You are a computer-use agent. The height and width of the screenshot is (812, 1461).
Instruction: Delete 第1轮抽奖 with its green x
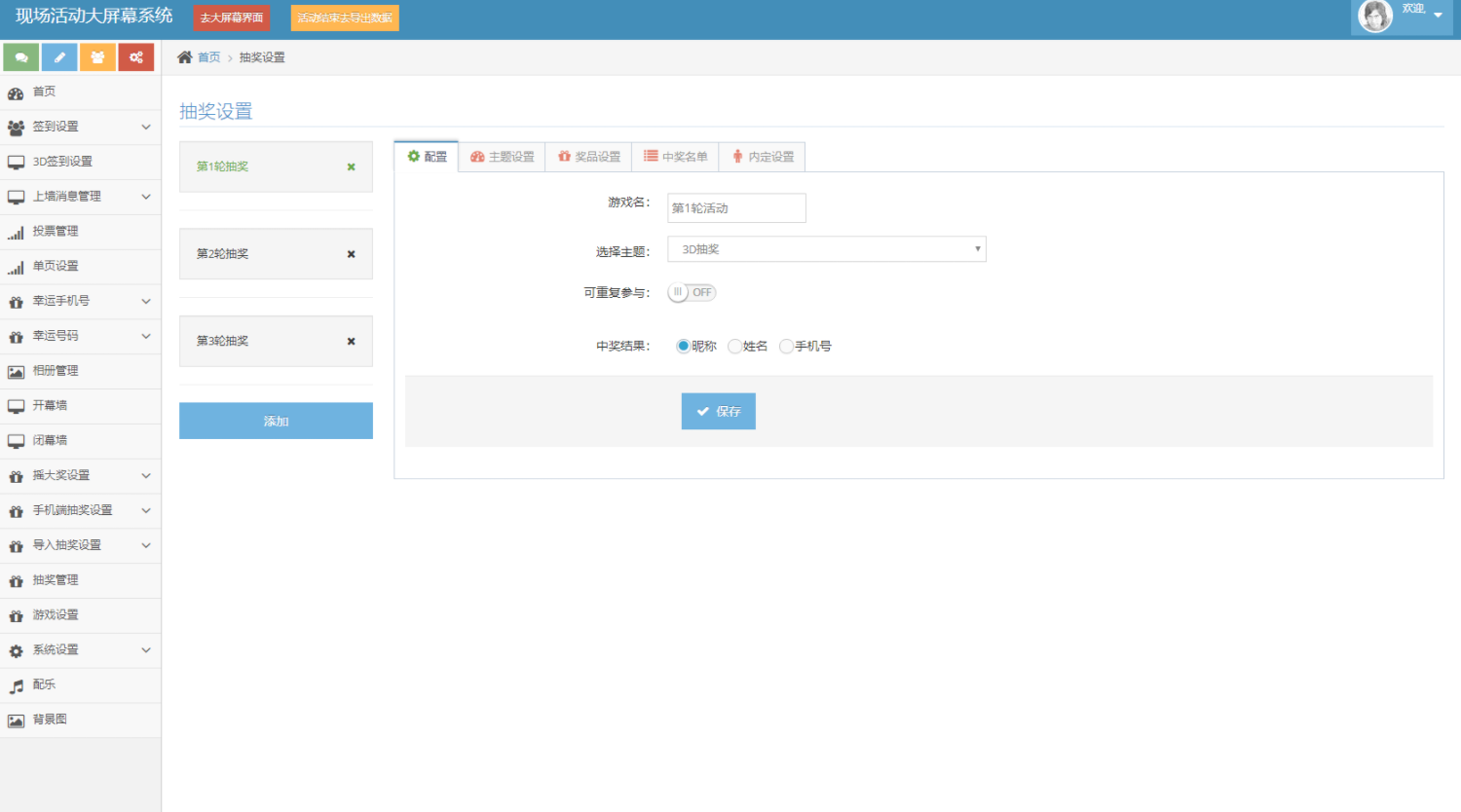352,166
